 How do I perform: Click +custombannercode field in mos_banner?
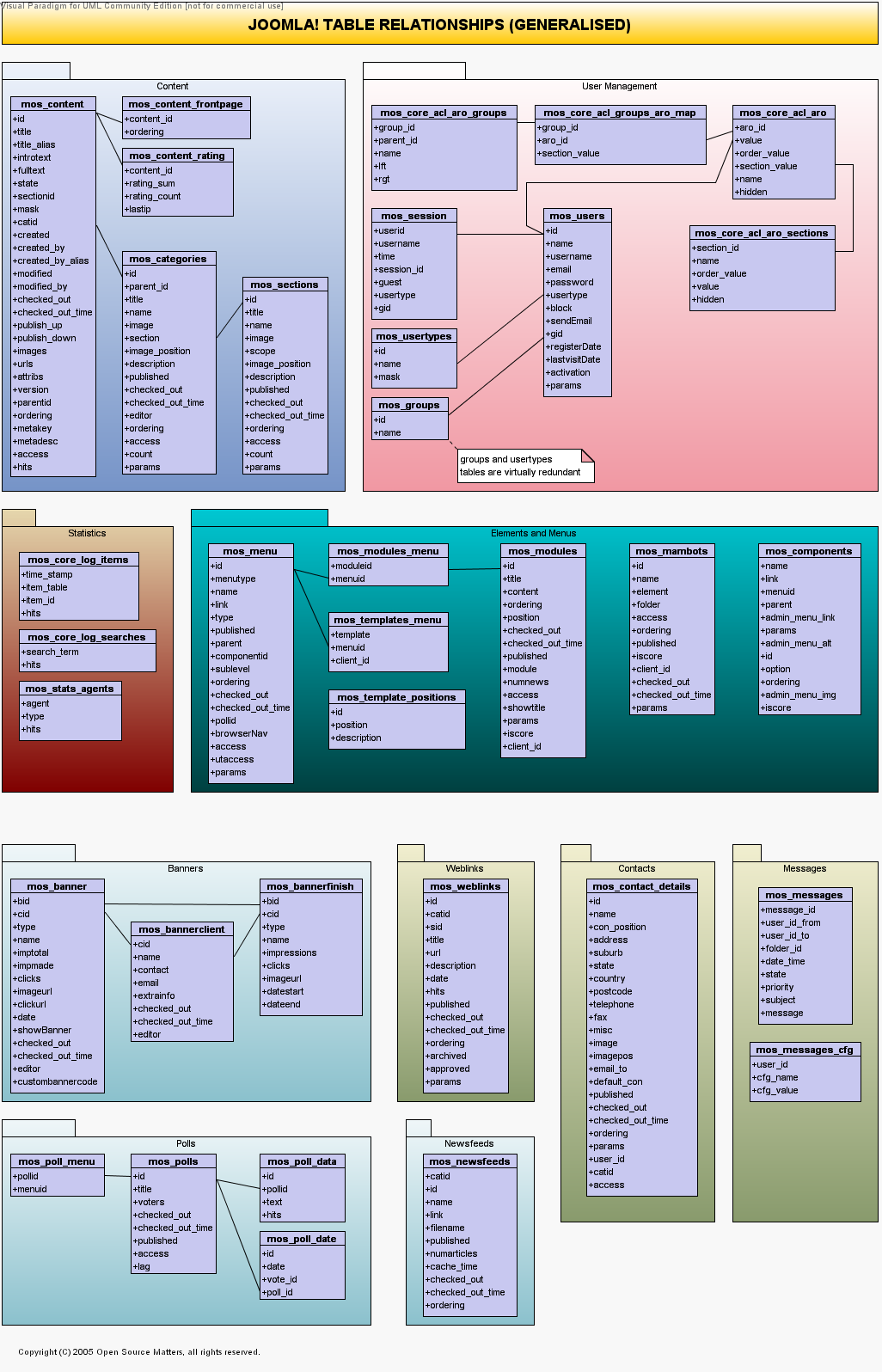pyautogui.click(x=55, y=1082)
